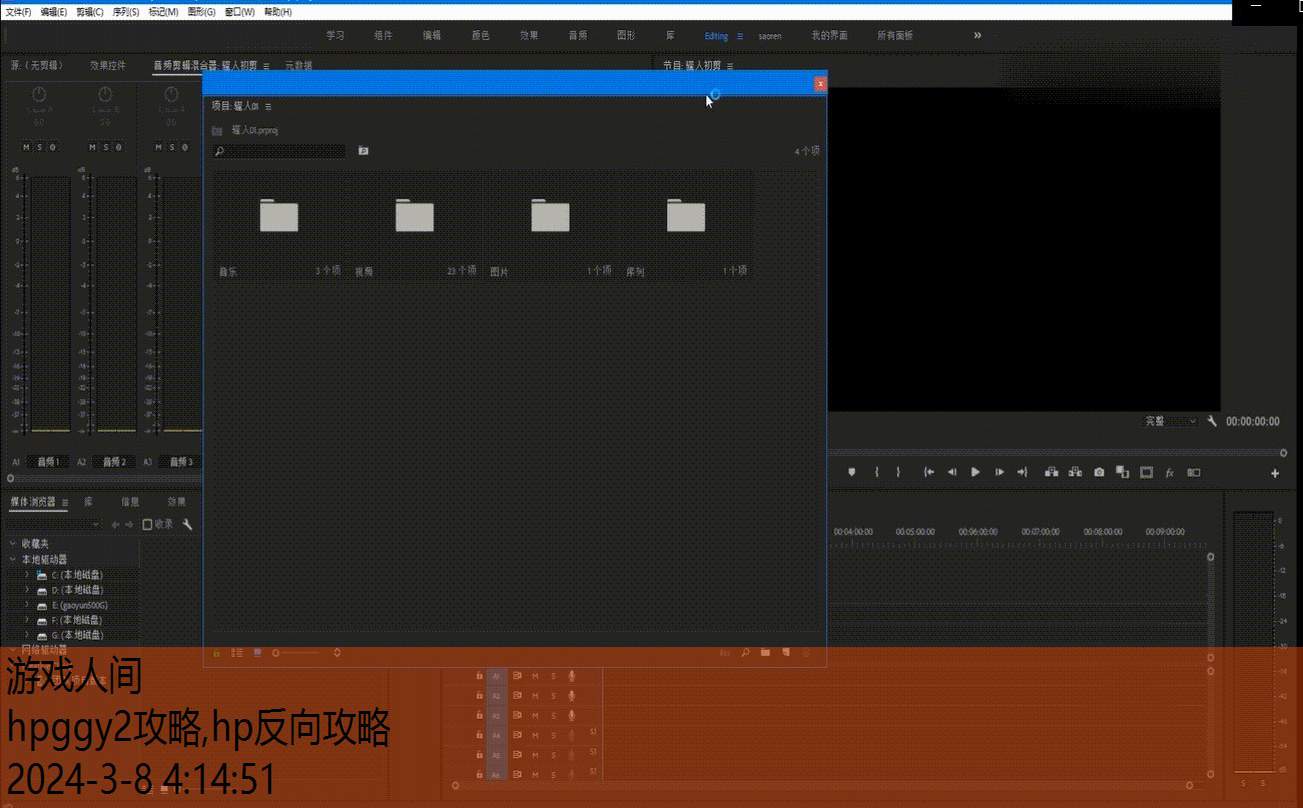Arm recording on first mixer track
This screenshot has height=808, width=1303.
(x=51, y=147)
